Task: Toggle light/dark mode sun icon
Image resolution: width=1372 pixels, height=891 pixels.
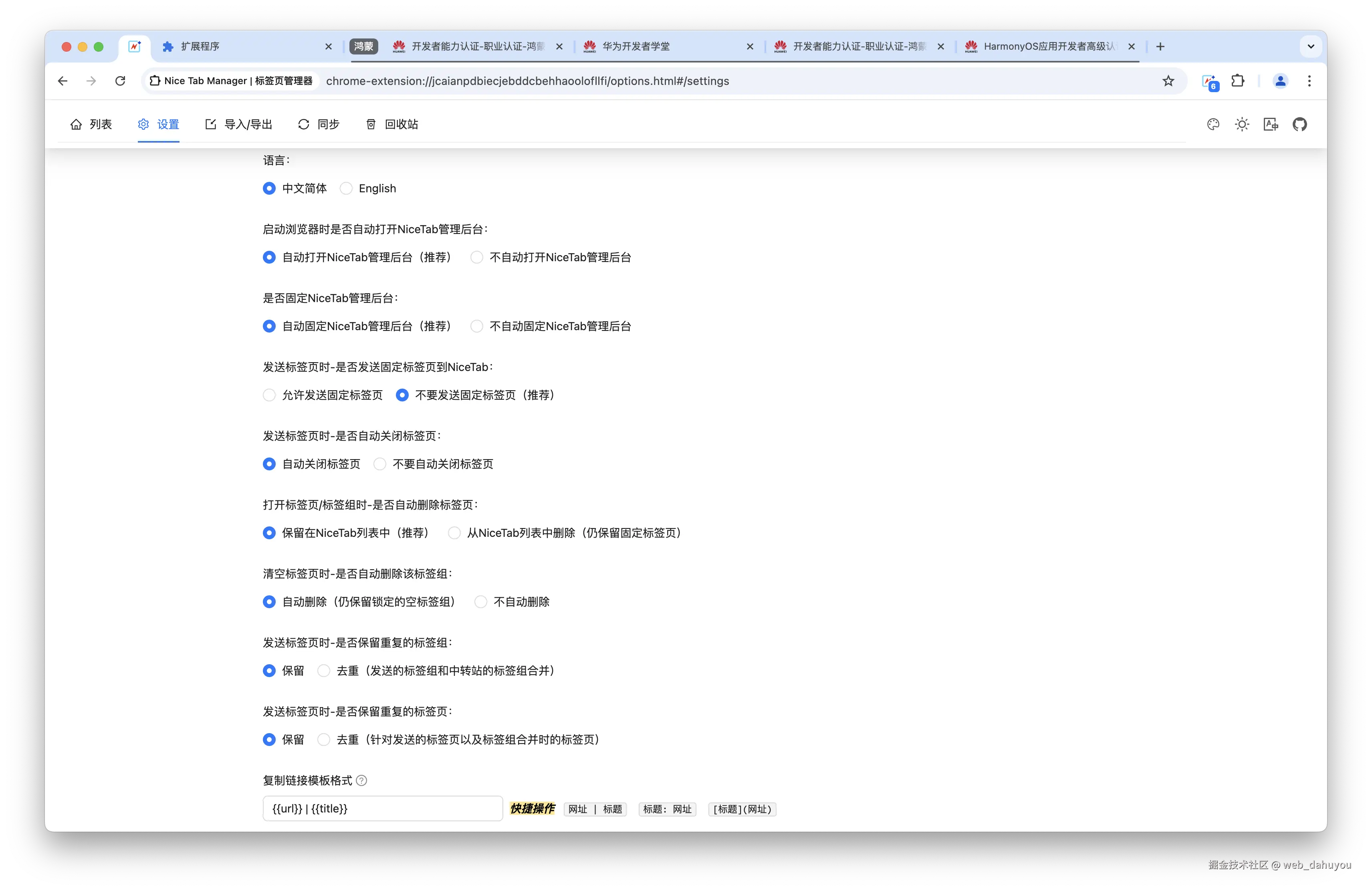Action: click(x=1242, y=125)
